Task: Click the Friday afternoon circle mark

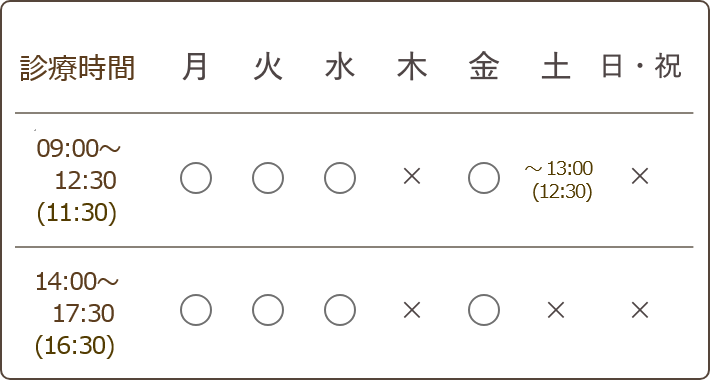Action: 484,310
